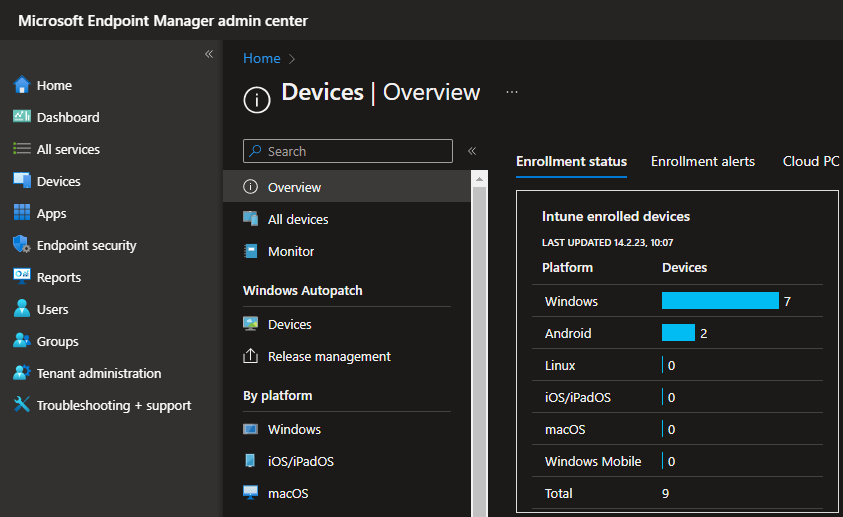Screen dimensions: 843x517
Task: Select iOS/iPadOS under By platform
Action: [300, 461]
